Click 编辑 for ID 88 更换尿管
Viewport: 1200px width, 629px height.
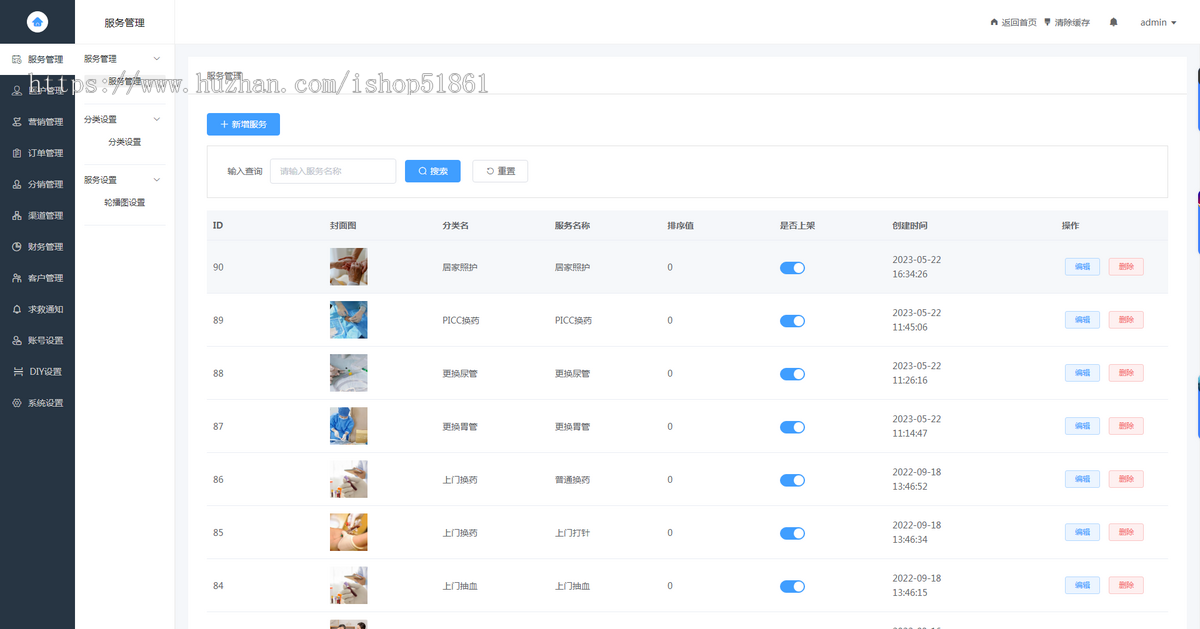(1082, 373)
